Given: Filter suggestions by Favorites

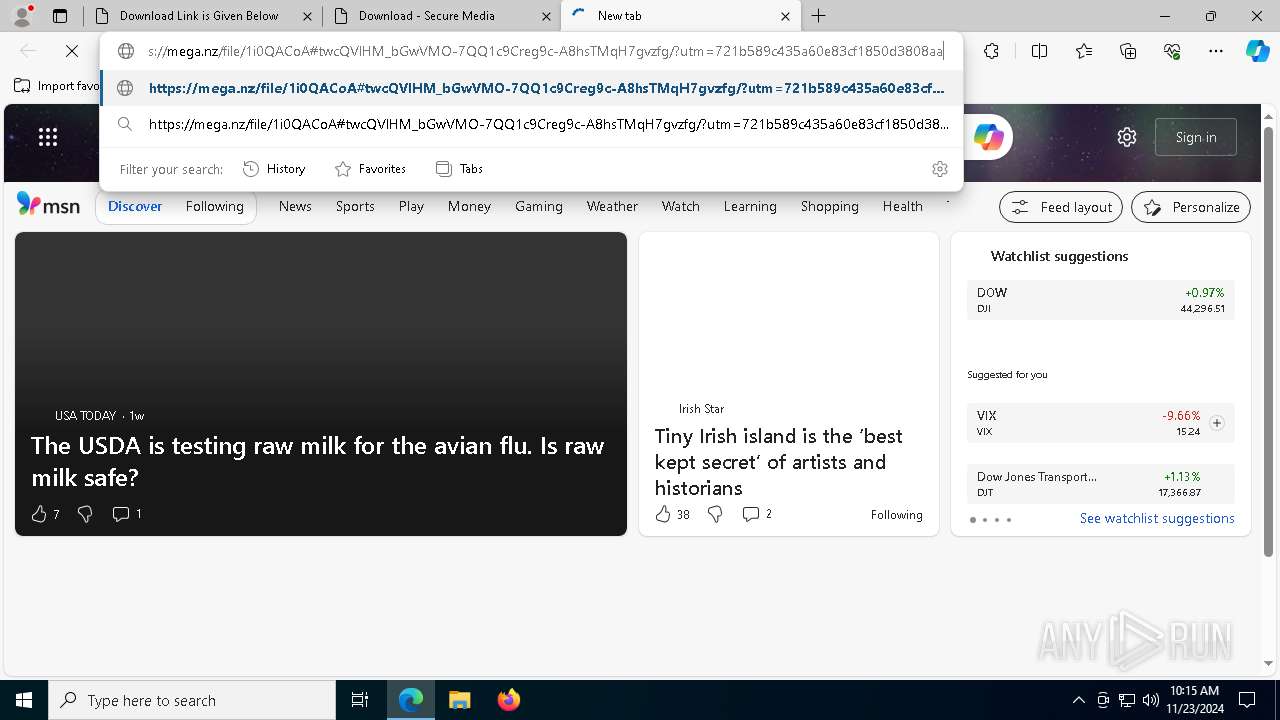Looking at the screenshot, I should coord(370,169).
